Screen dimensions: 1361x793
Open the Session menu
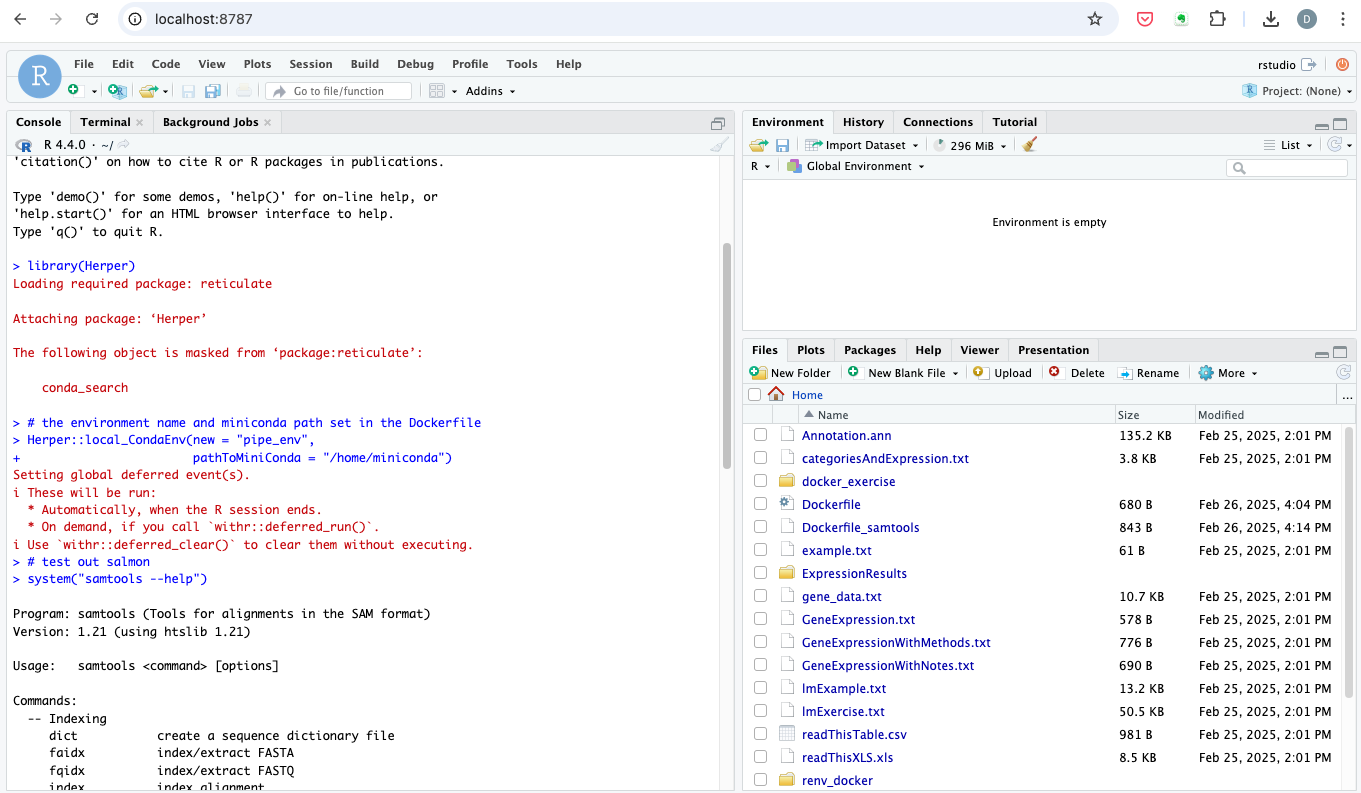[310, 64]
